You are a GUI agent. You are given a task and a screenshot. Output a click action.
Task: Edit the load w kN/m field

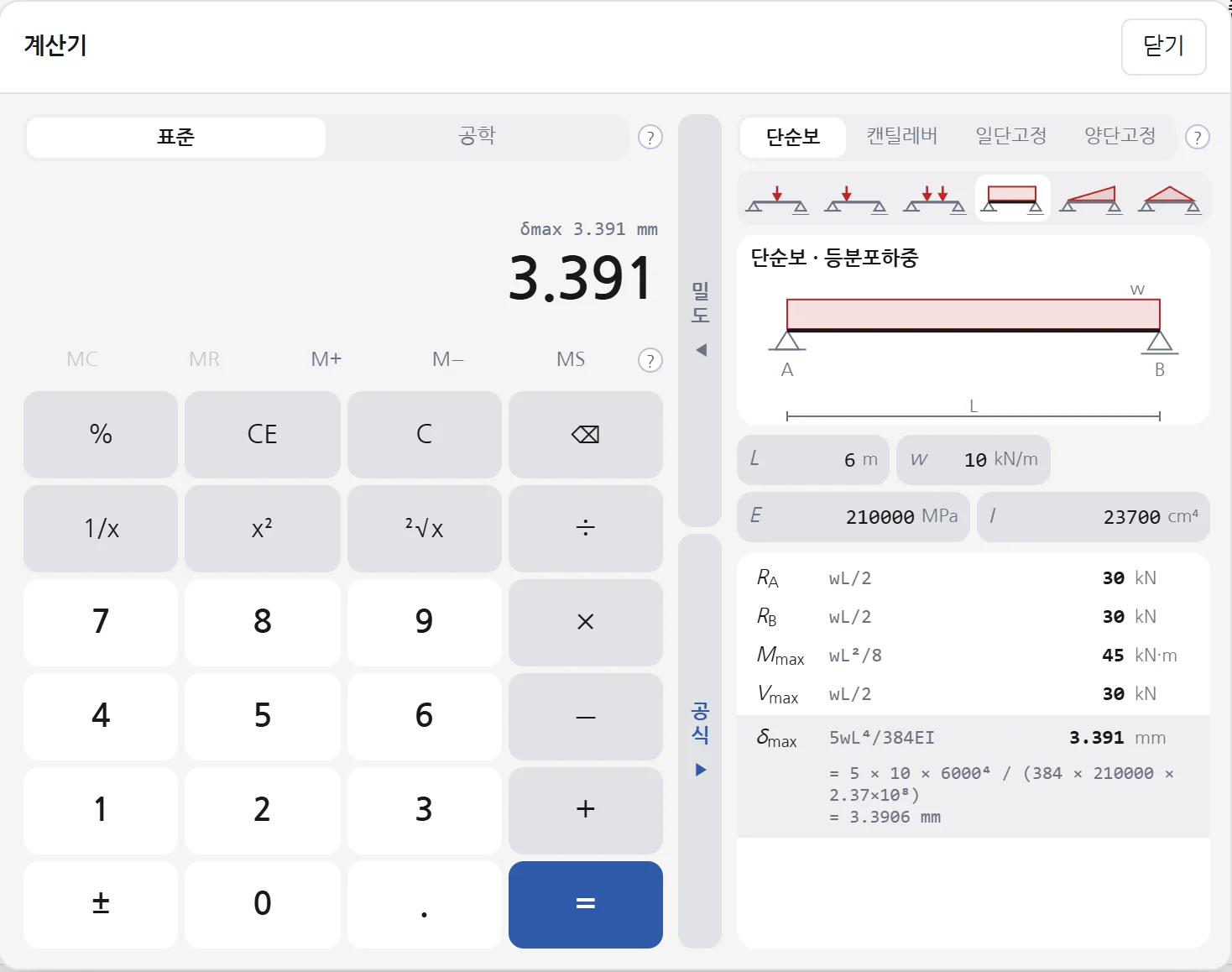(974, 459)
